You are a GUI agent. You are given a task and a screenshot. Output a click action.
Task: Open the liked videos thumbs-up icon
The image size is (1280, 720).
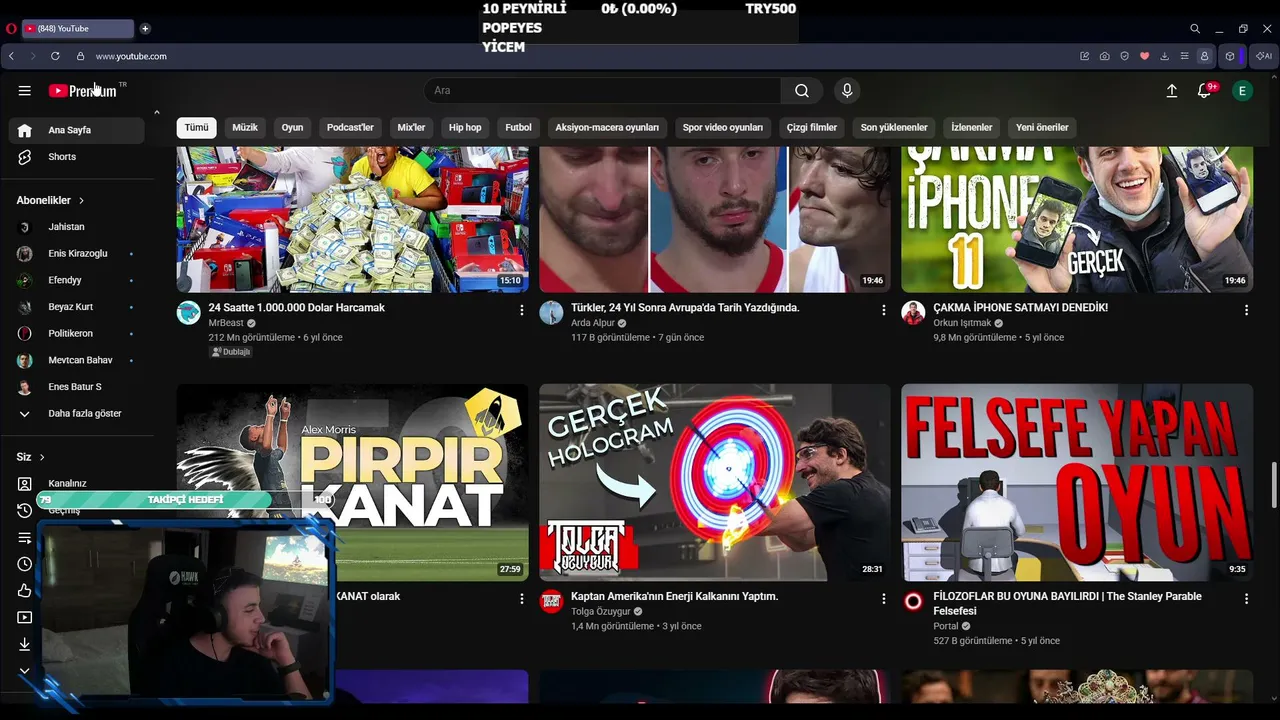[x=25, y=591]
